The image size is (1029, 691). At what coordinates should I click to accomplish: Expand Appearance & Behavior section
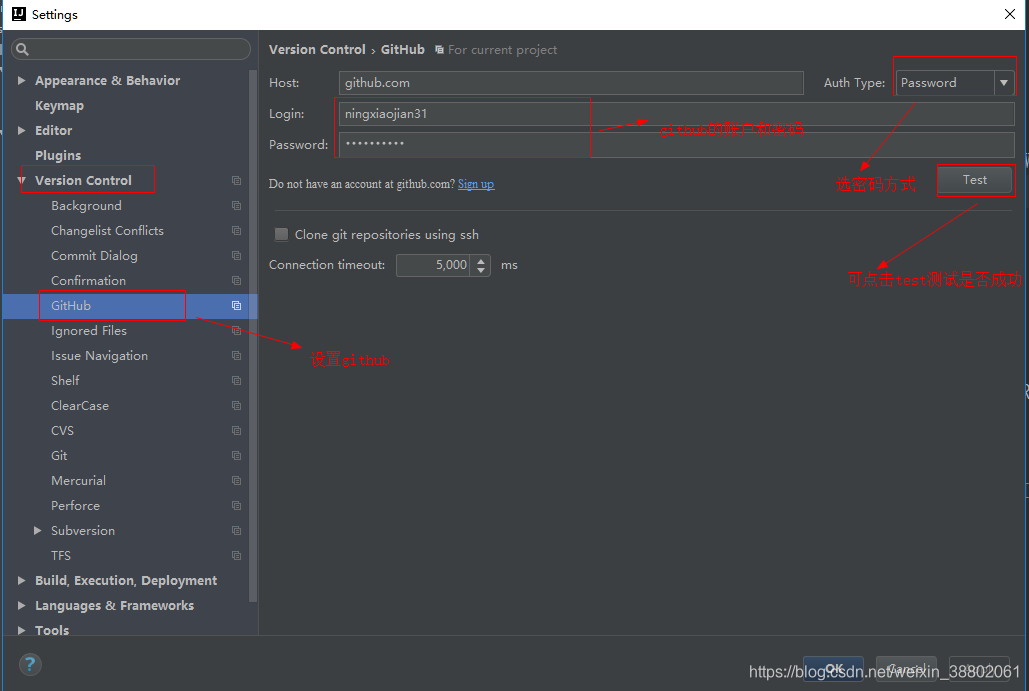click(22, 80)
